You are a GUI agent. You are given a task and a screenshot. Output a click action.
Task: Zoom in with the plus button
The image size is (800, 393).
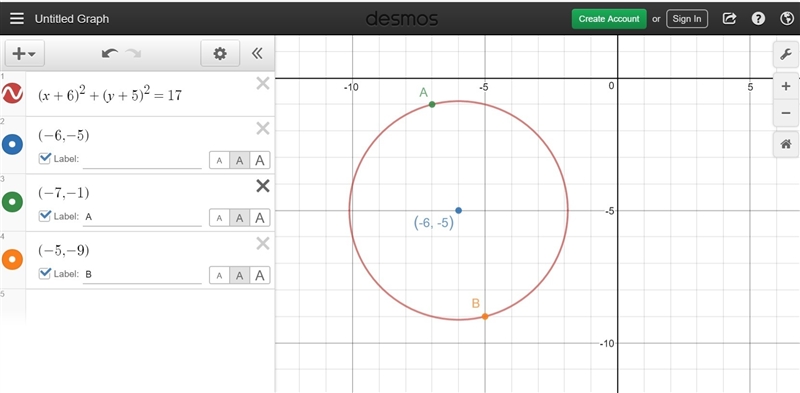(x=786, y=87)
